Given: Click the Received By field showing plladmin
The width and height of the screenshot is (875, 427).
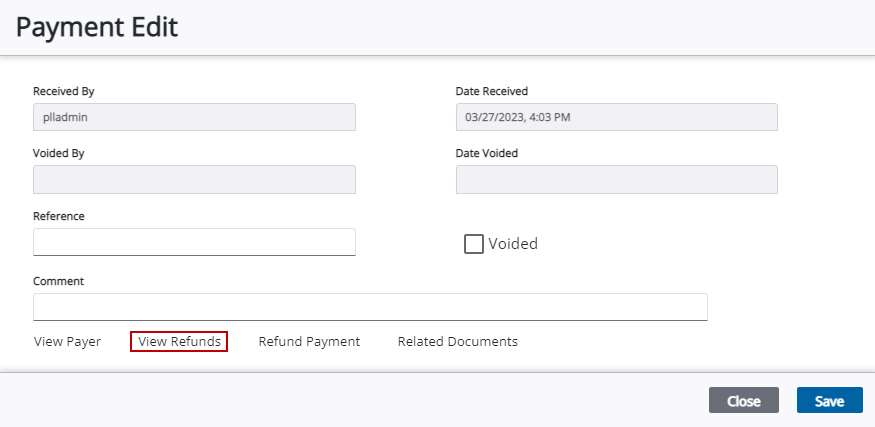Looking at the screenshot, I should pos(194,117).
